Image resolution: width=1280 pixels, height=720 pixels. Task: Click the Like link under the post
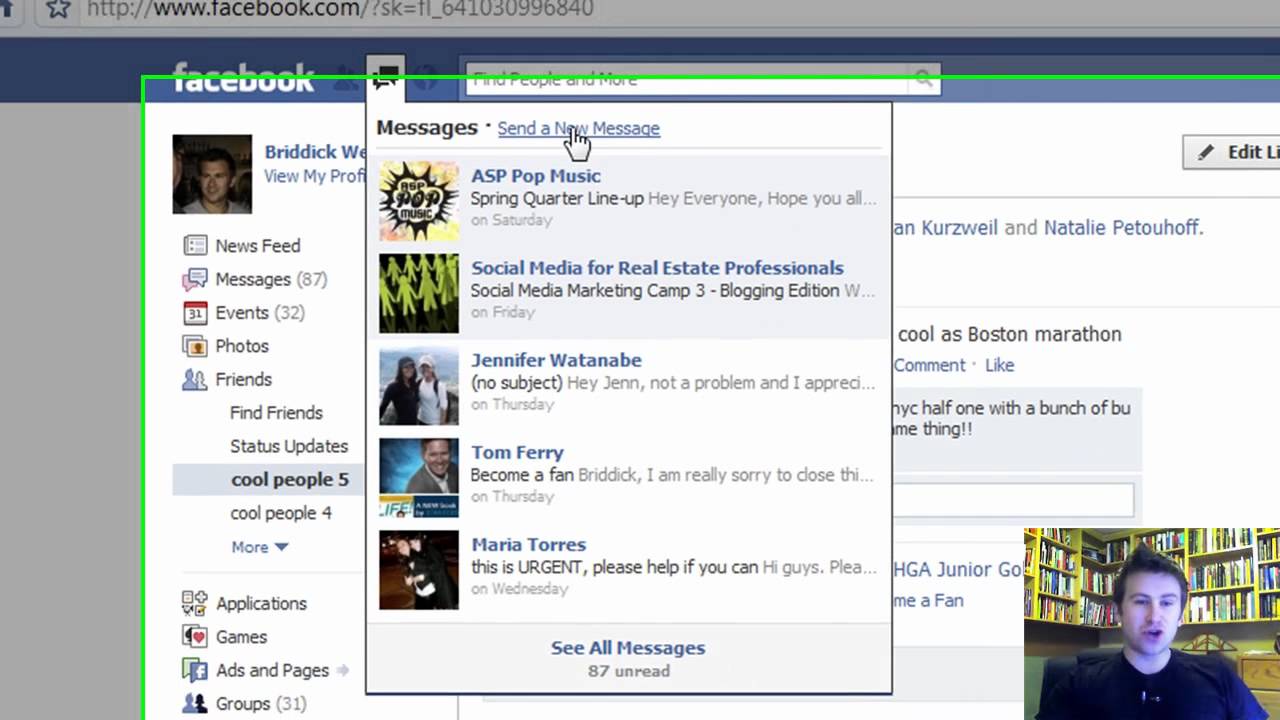pyautogui.click(x=999, y=365)
